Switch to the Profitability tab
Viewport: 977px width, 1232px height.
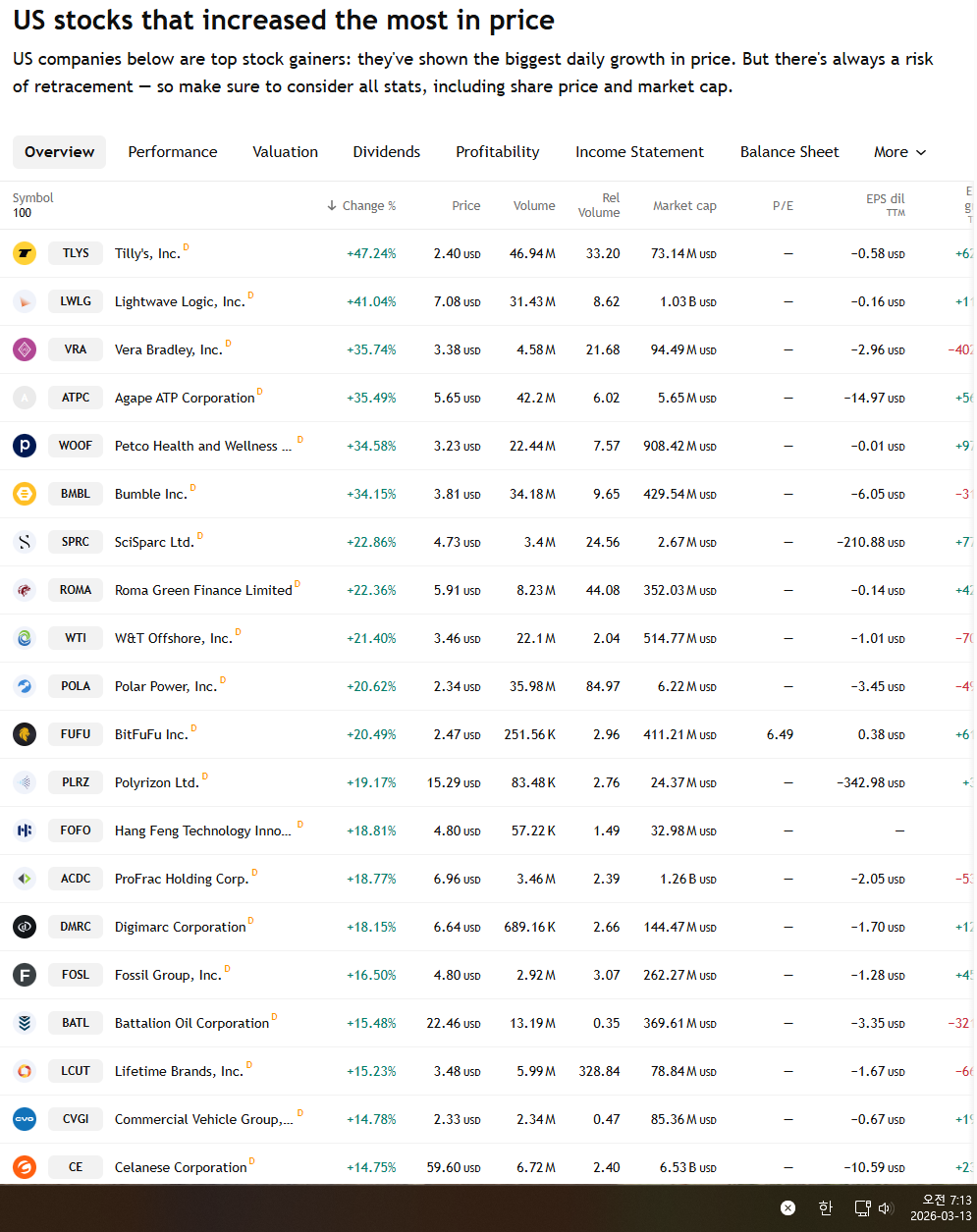coord(498,152)
